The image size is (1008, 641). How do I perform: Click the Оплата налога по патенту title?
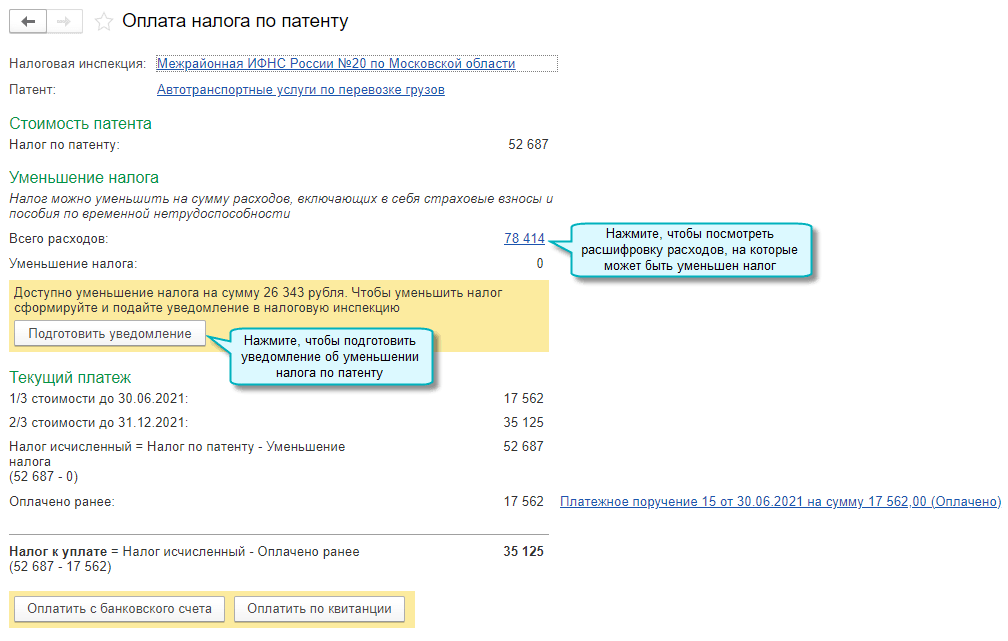(x=235, y=21)
